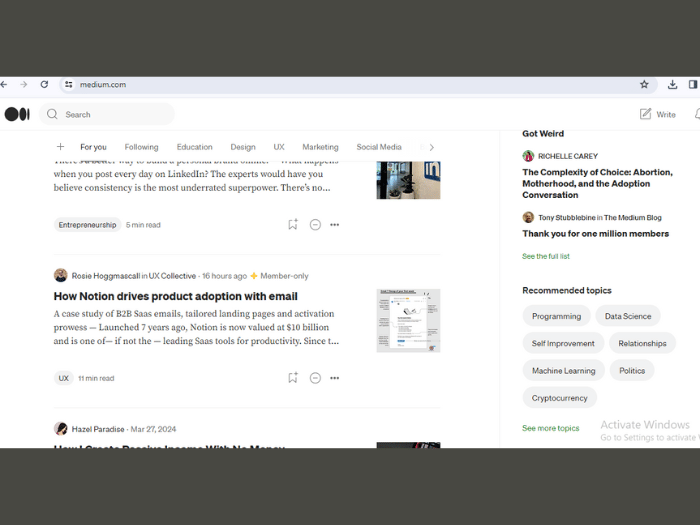Switch to the Design tab
This screenshot has height=525, width=700.
[243, 147]
